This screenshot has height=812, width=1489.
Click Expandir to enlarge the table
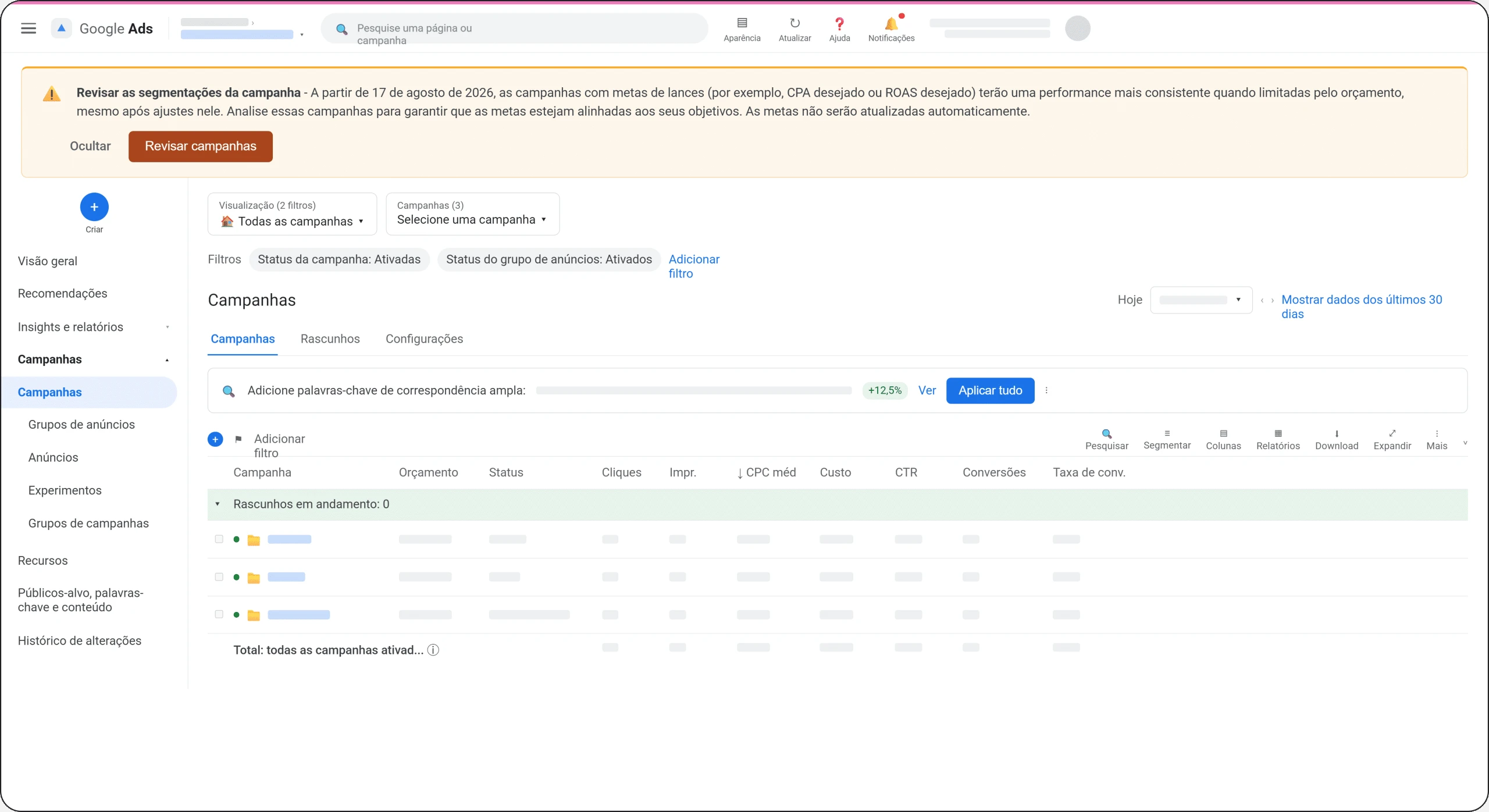[x=1392, y=440]
